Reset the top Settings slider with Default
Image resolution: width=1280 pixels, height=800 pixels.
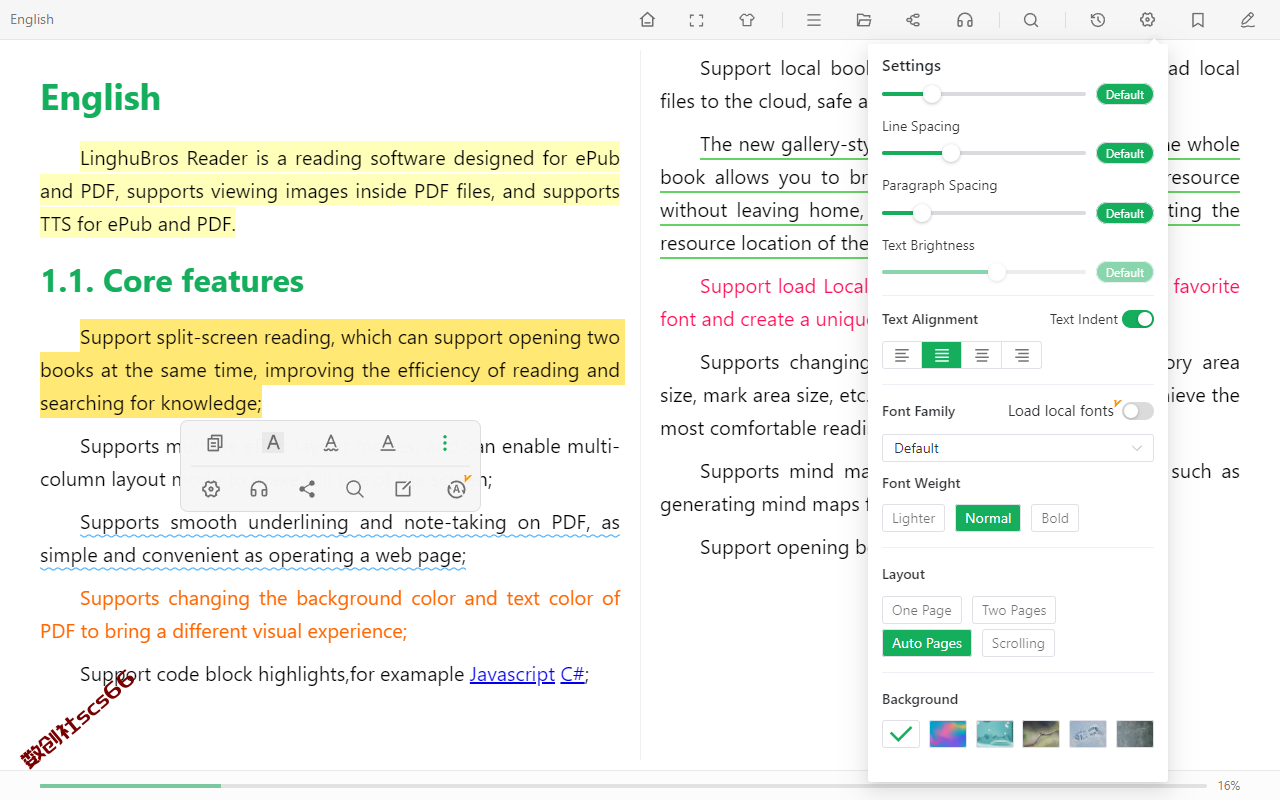1125,94
